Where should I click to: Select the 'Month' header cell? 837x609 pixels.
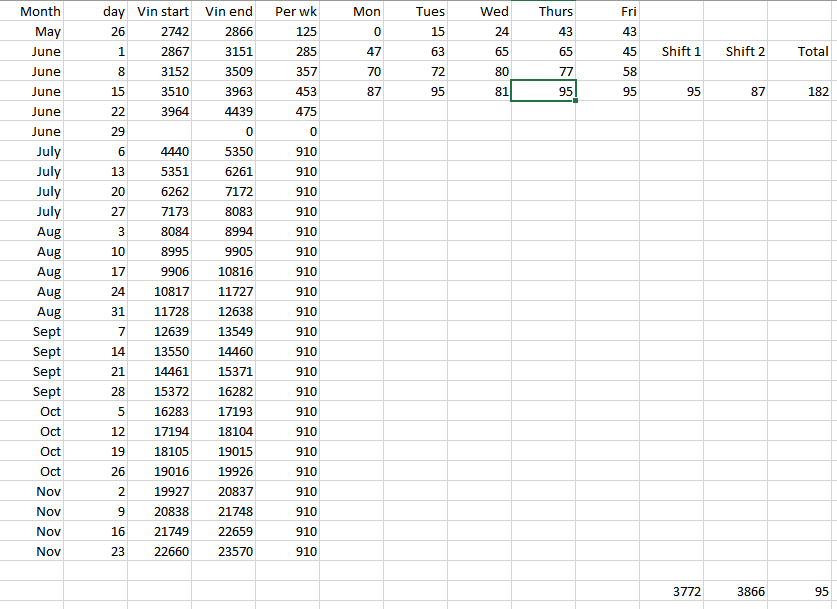32,11
